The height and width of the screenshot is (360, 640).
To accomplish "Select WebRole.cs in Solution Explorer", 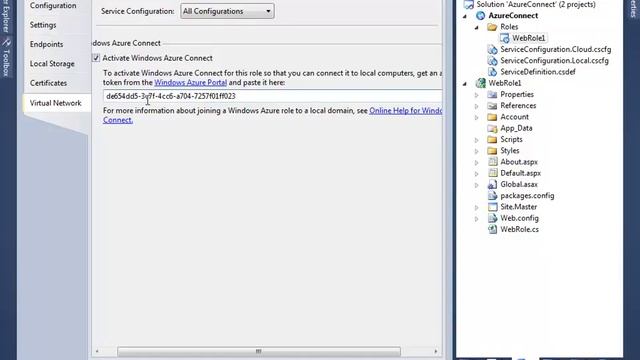I will [520, 229].
